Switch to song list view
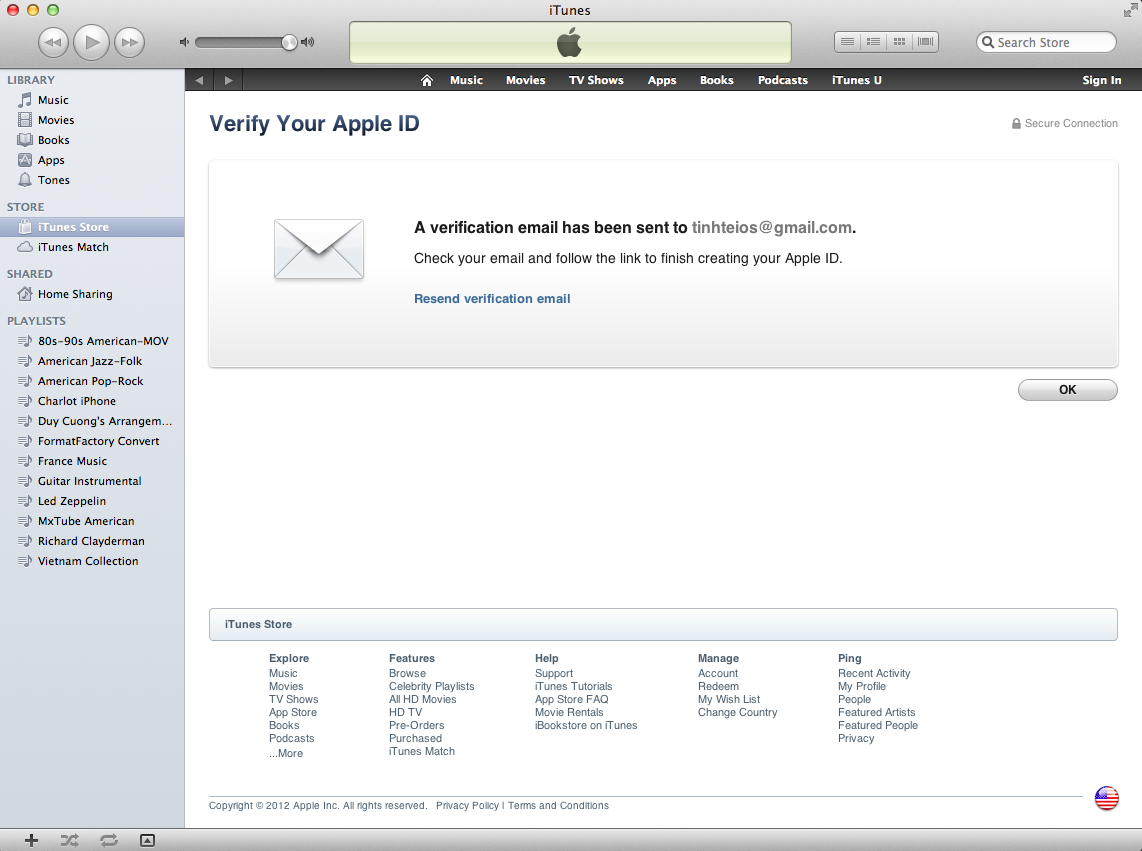This screenshot has width=1142, height=851. 847,42
